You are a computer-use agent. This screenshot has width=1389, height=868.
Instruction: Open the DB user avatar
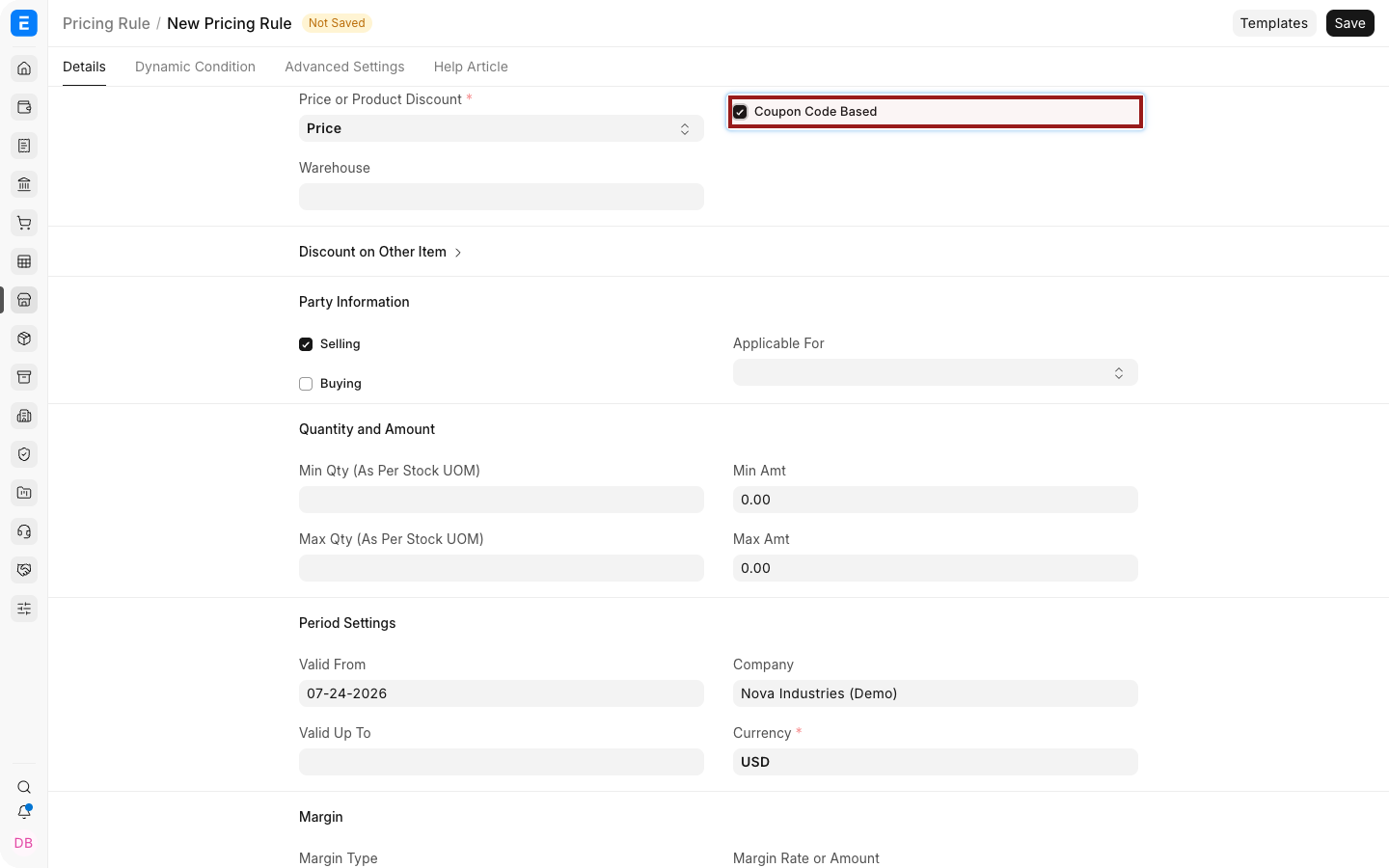click(24, 843)
